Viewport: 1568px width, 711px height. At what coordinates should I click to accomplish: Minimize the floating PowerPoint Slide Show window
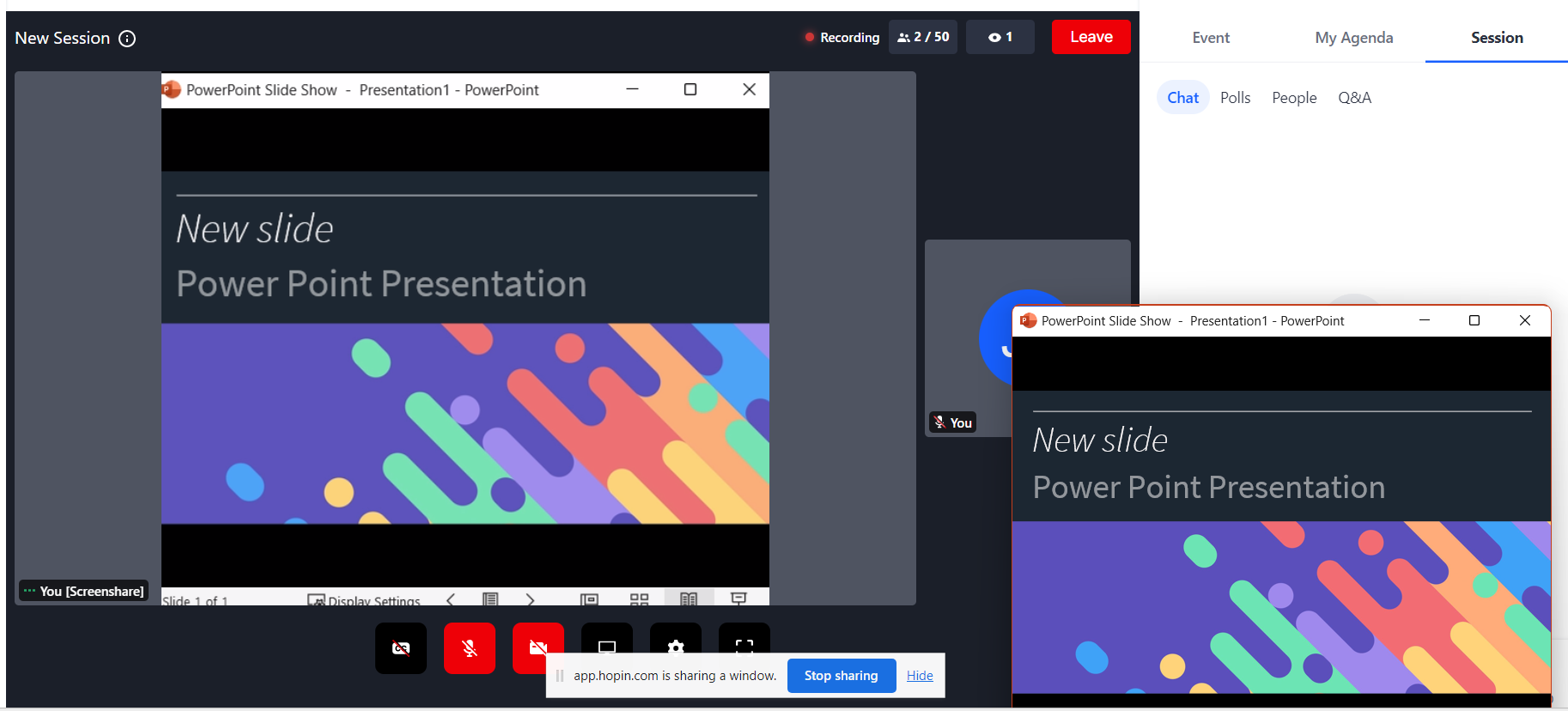click(x=1425, y=320)
